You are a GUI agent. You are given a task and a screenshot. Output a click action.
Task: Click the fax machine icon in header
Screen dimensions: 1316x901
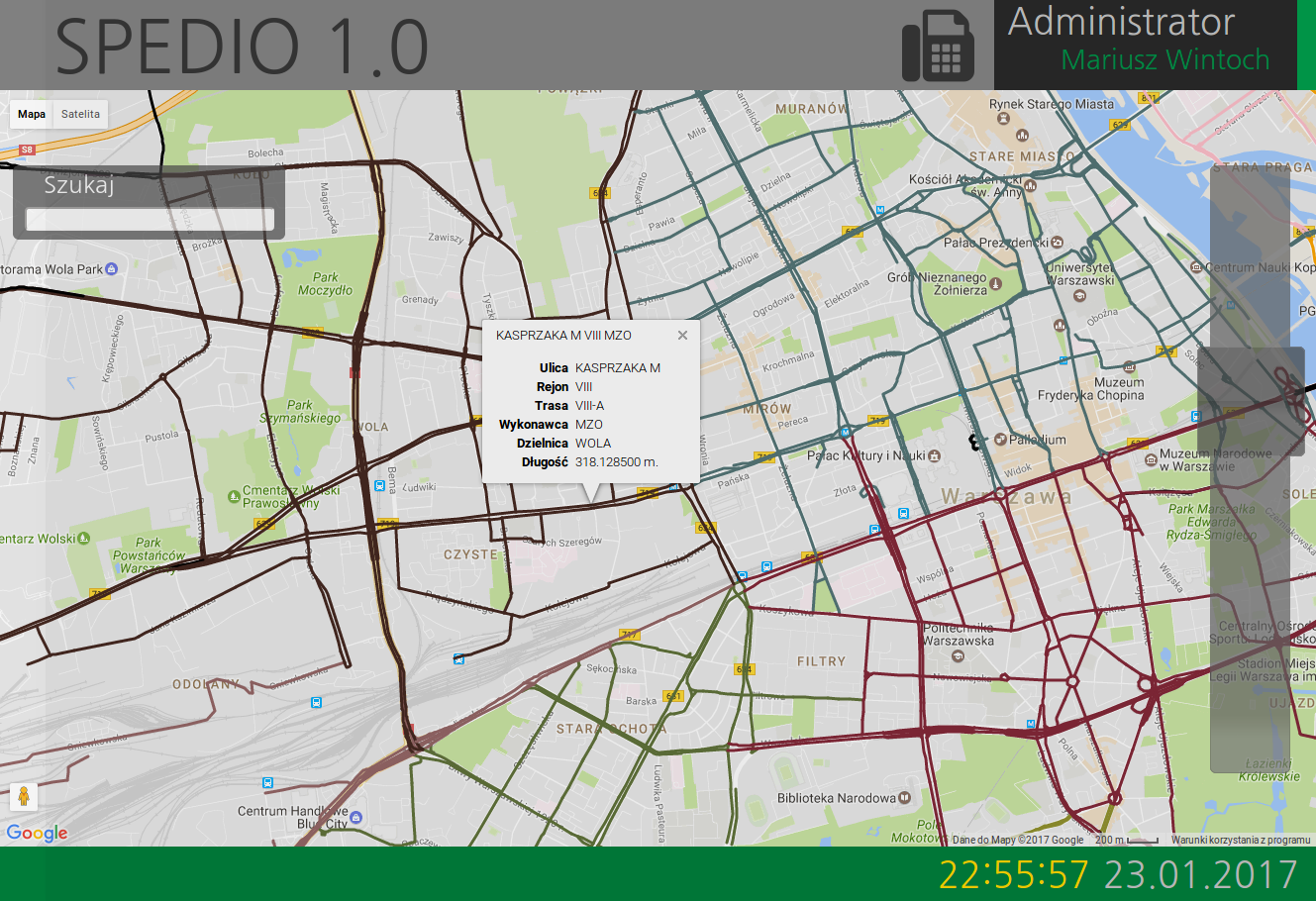click(938, 46)
